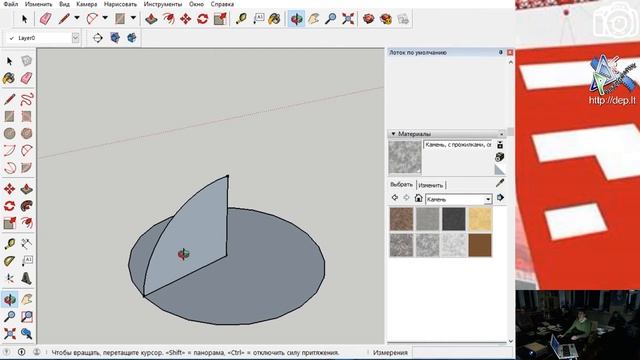Viewport: 640px width, 360px height.
Task: Select the Protractor tool in the left palette
Action: pos(9,261)
